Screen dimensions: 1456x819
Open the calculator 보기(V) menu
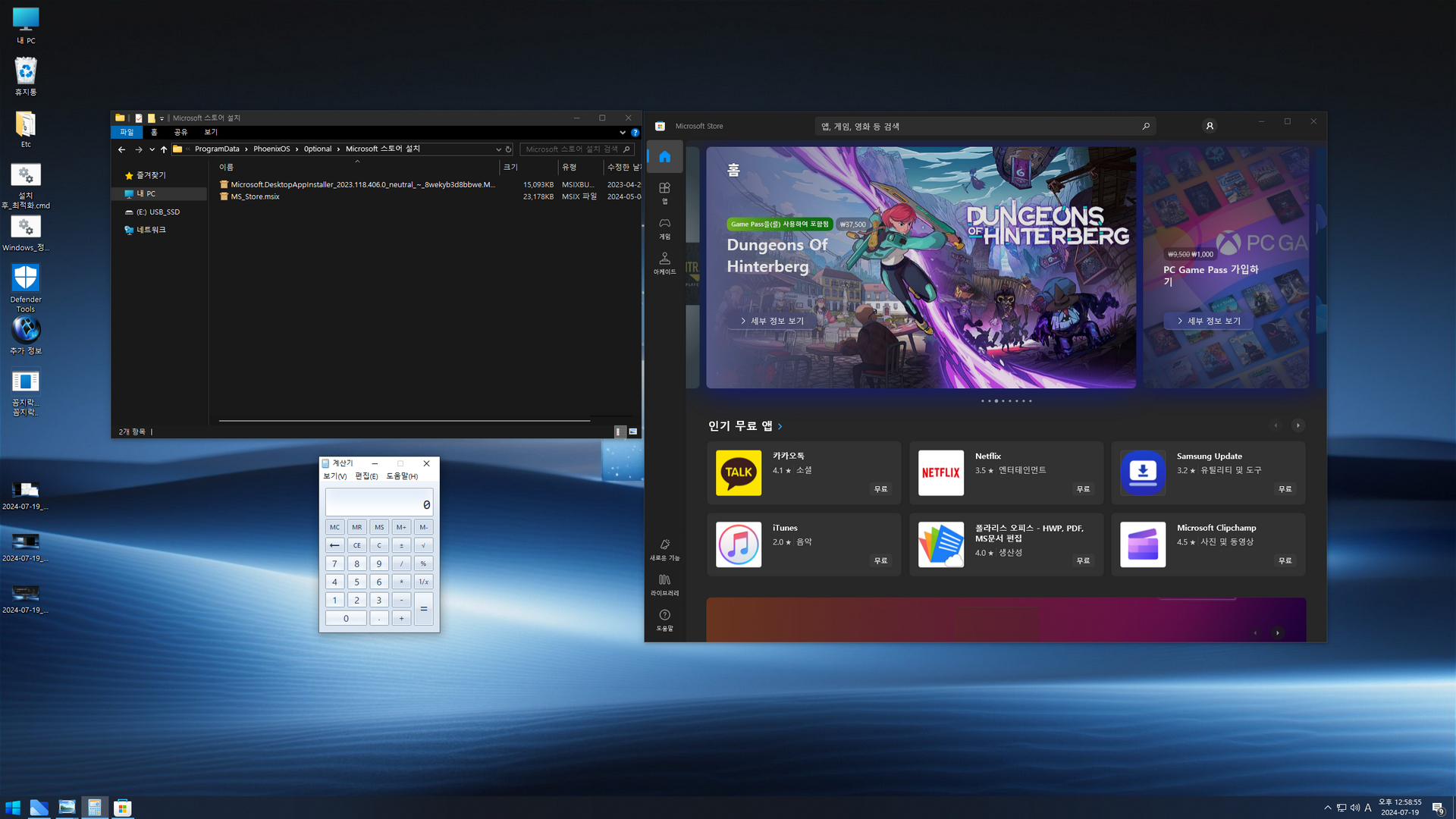[334, 476]
